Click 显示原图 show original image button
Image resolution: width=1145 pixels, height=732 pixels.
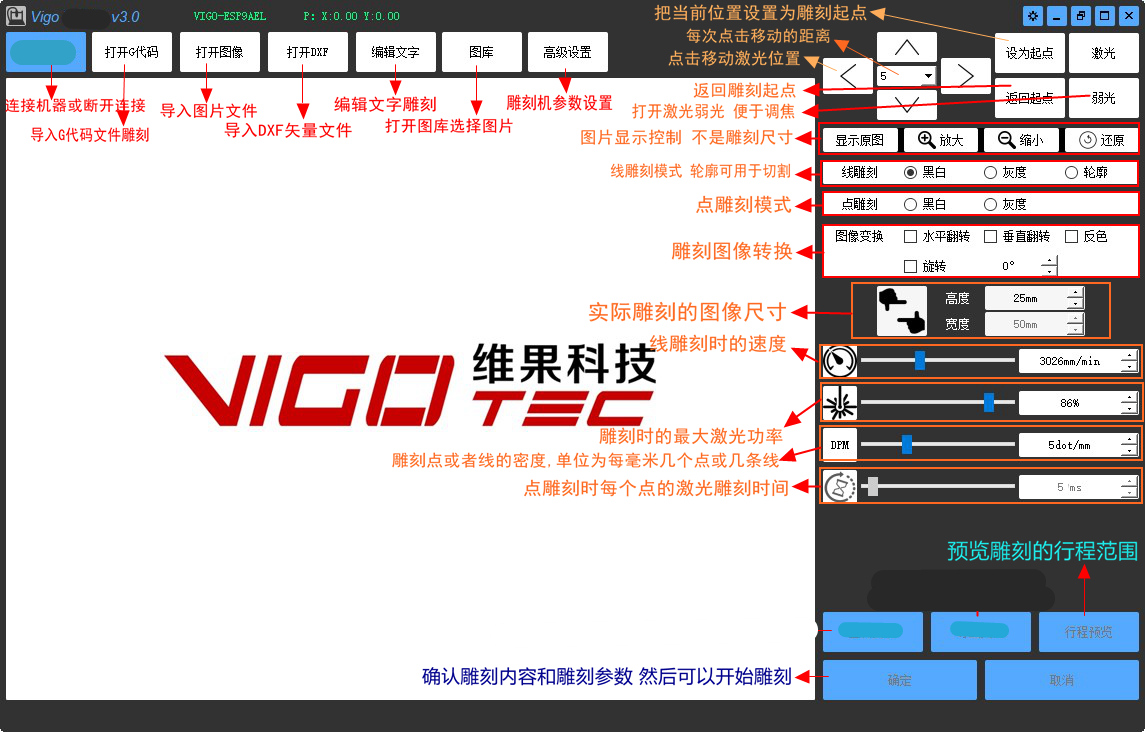(859, 140)
